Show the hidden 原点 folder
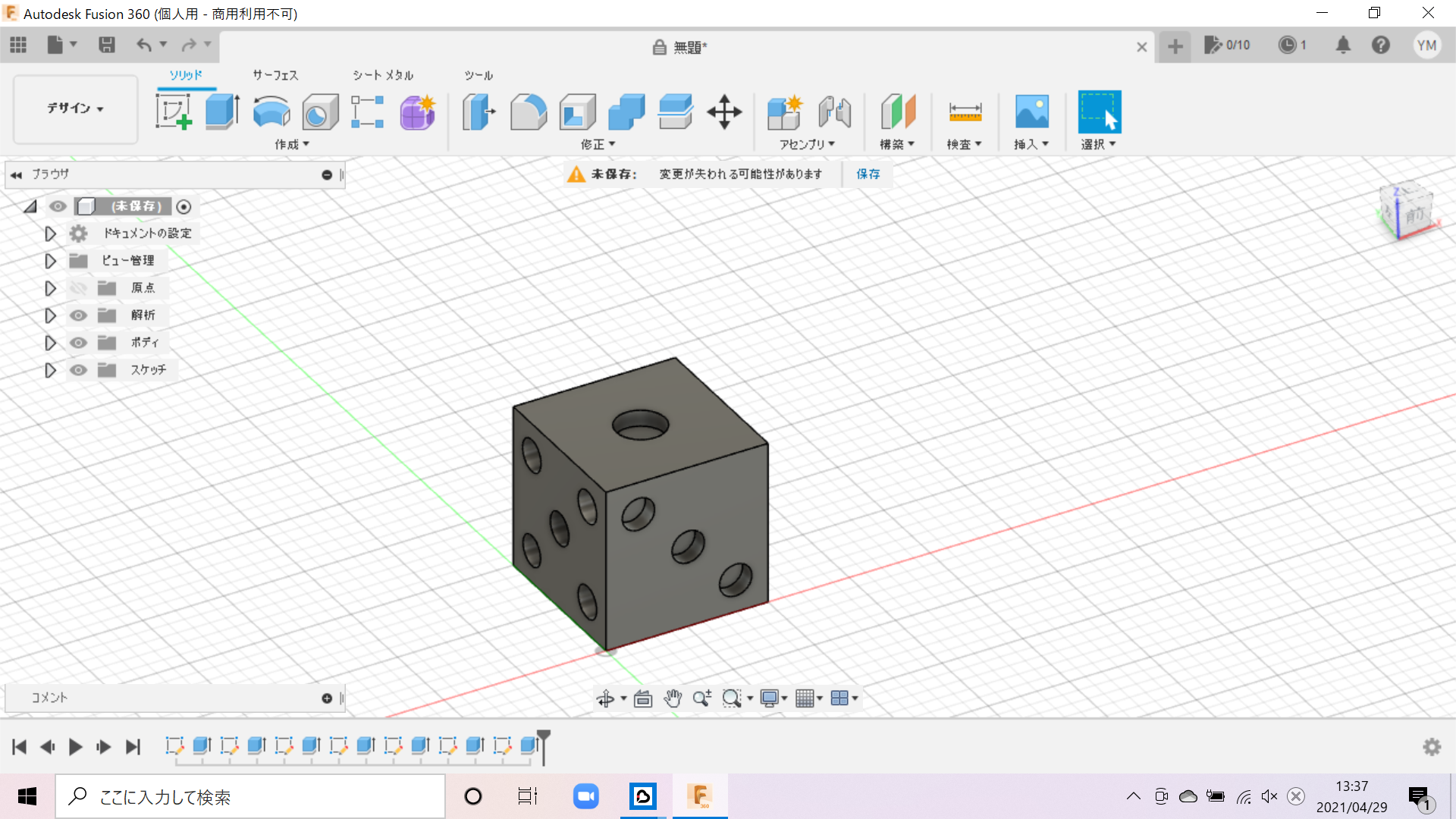 click(78, 288)
